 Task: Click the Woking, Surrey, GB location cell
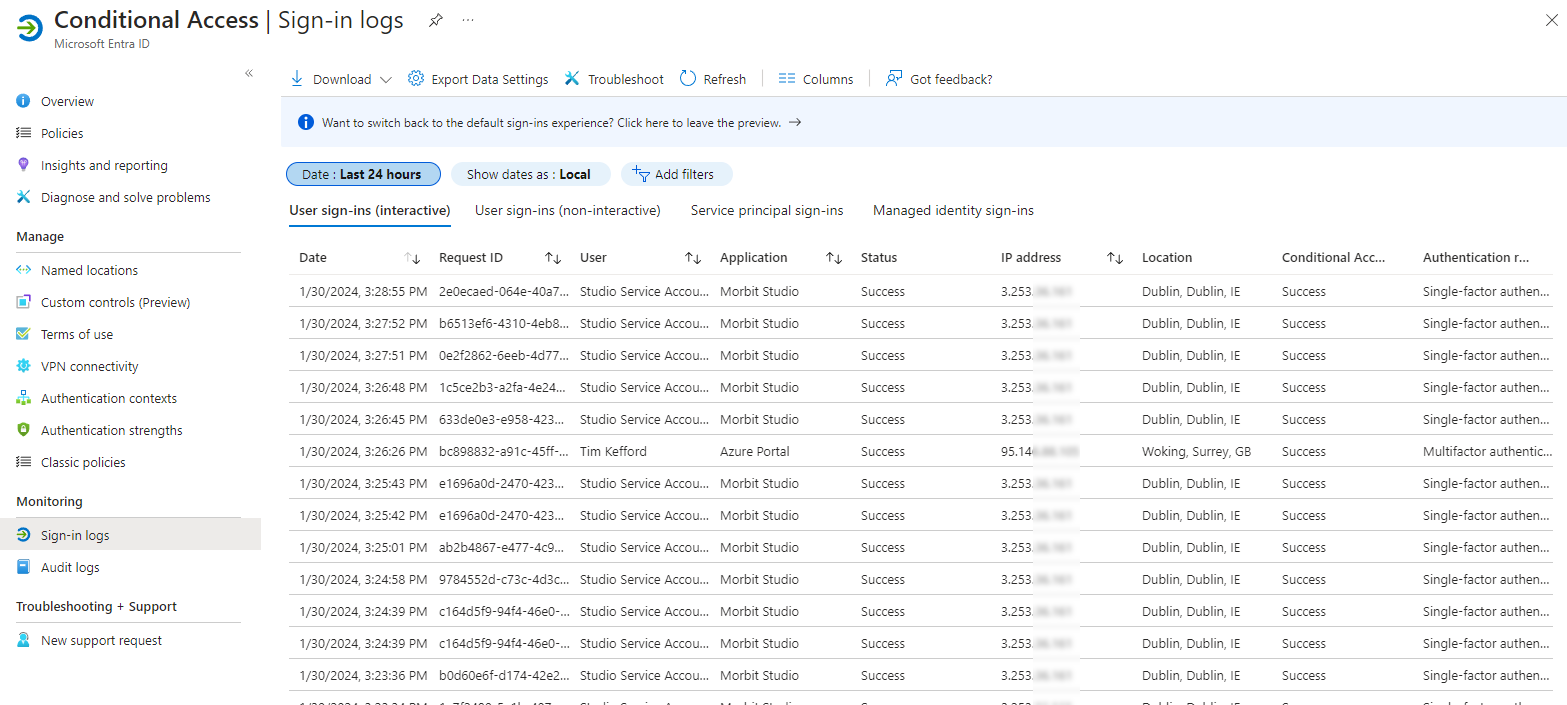[x=1197, y=452]
